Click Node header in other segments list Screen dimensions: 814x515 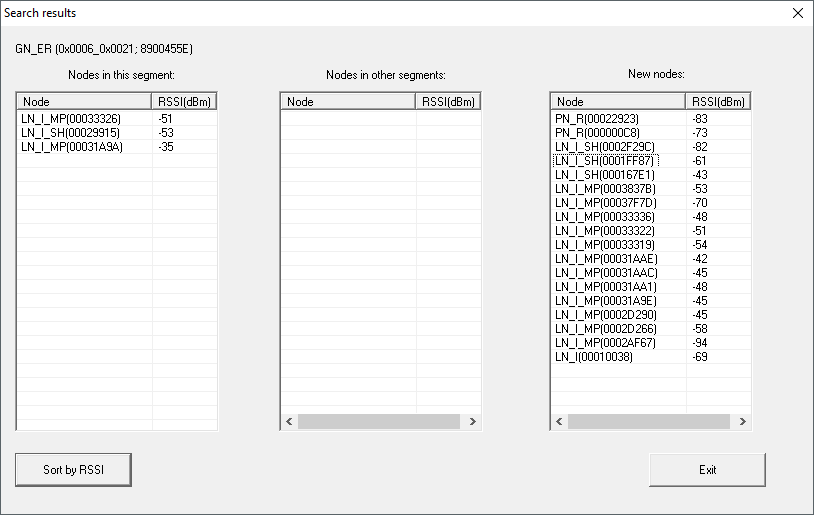pyautogui.click(x=348, y=102)
